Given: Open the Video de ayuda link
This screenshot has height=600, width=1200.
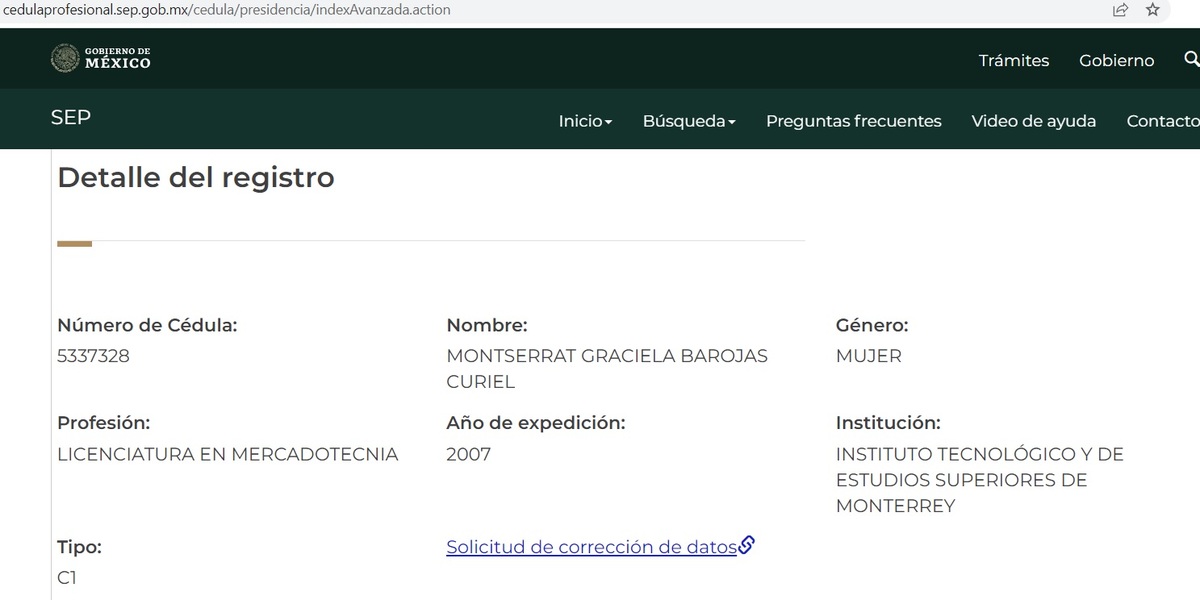Looking at the screenshot, I should pyautogui.click(x=1034, y=120).
